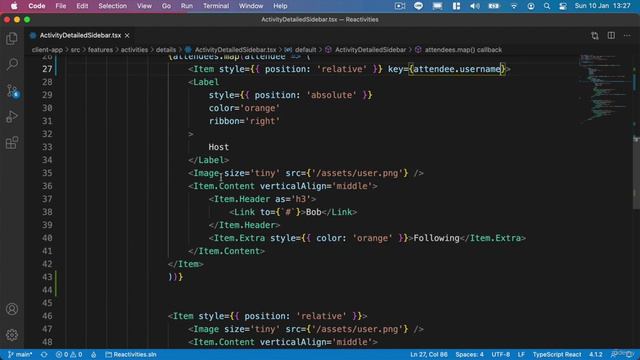Click the Synchronize Changes status icon
Viewport: 640px width, 360px height.
[x=44, y=354]
